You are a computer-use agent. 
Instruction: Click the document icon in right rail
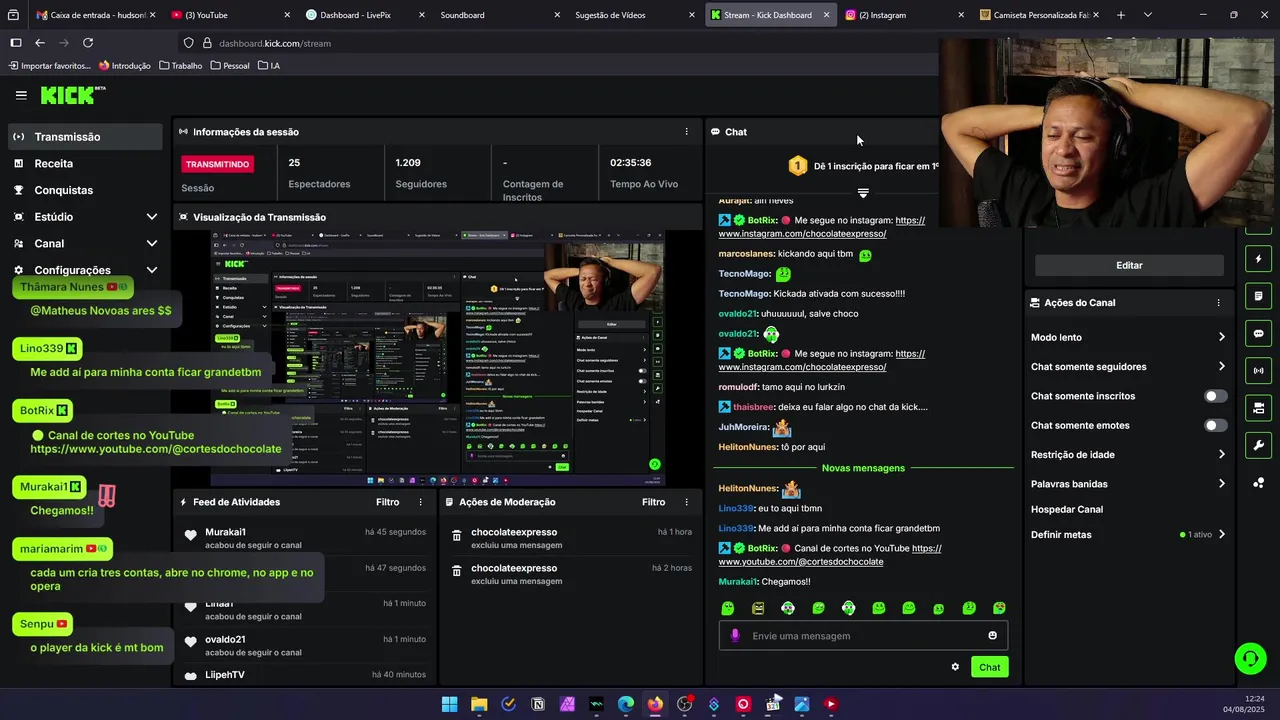pos(1259,296)
